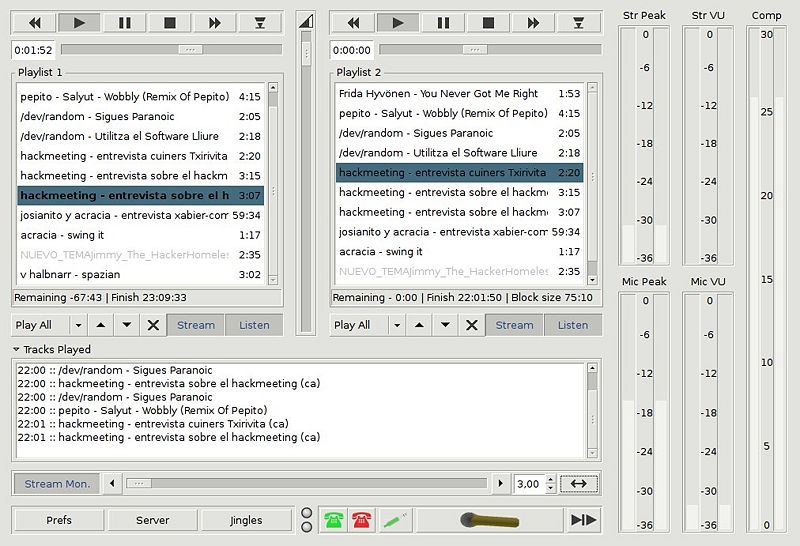800x546 pixels.
Task: Increase the 3,00 crossfade time value
Action: click(x=550, y=479)
